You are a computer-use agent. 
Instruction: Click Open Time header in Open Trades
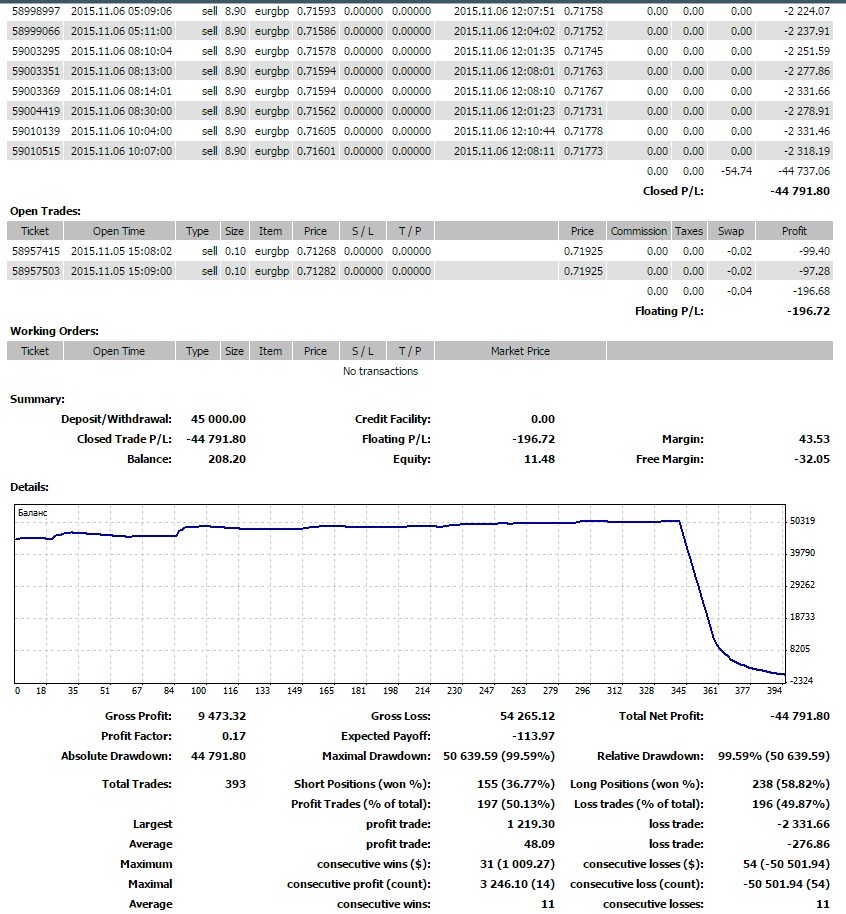click(119, 231)
